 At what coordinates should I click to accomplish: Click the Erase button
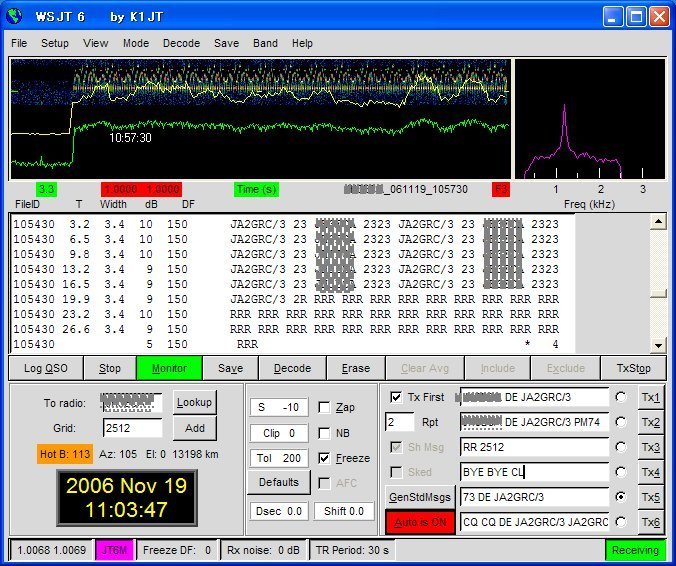(356, 368)
